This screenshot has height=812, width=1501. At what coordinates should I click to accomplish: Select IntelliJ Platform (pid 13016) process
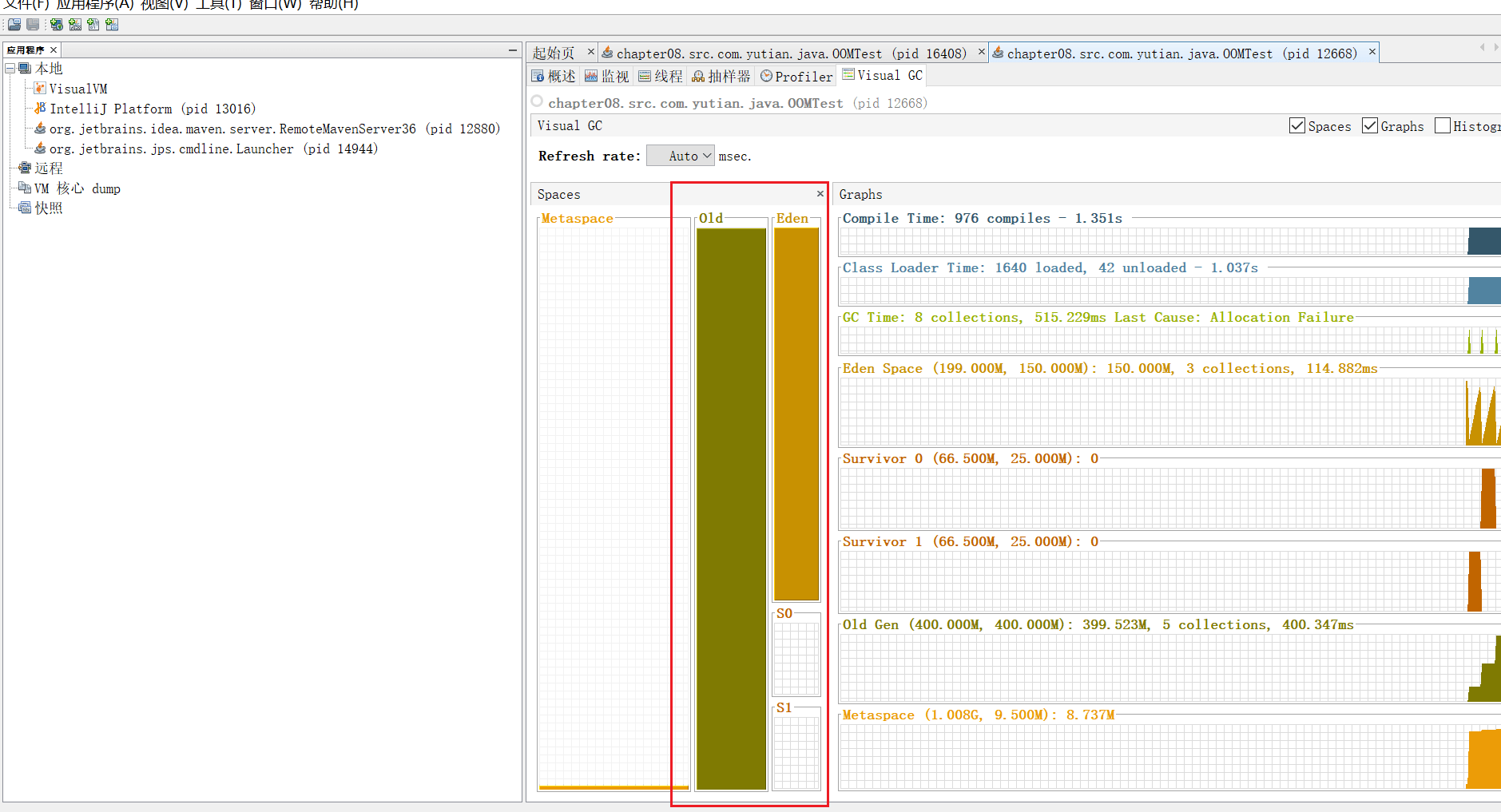coord(152,109)
